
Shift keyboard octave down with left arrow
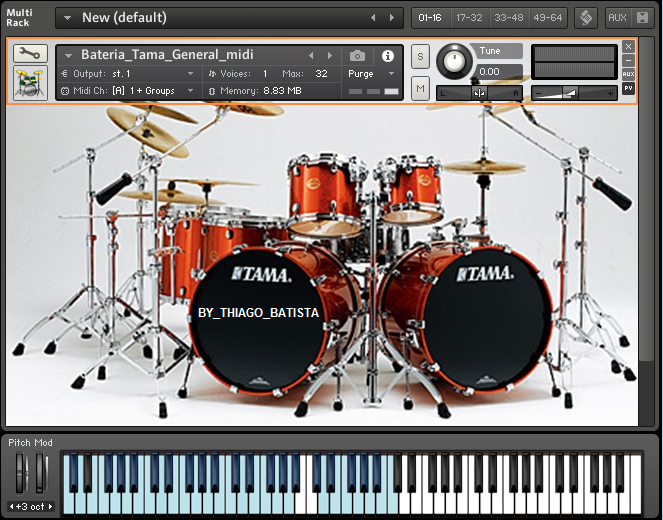pyautogui.click(x=11, y=506)
